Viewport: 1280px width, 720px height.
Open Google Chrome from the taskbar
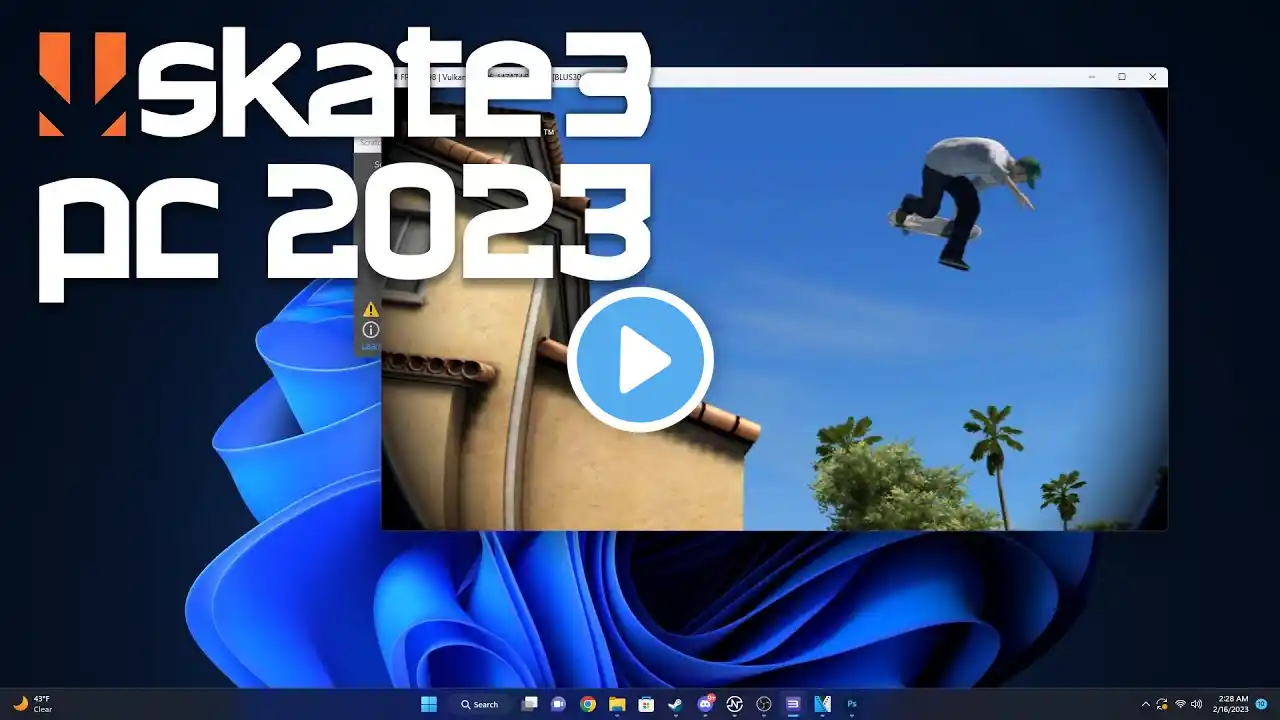(588, 704)
